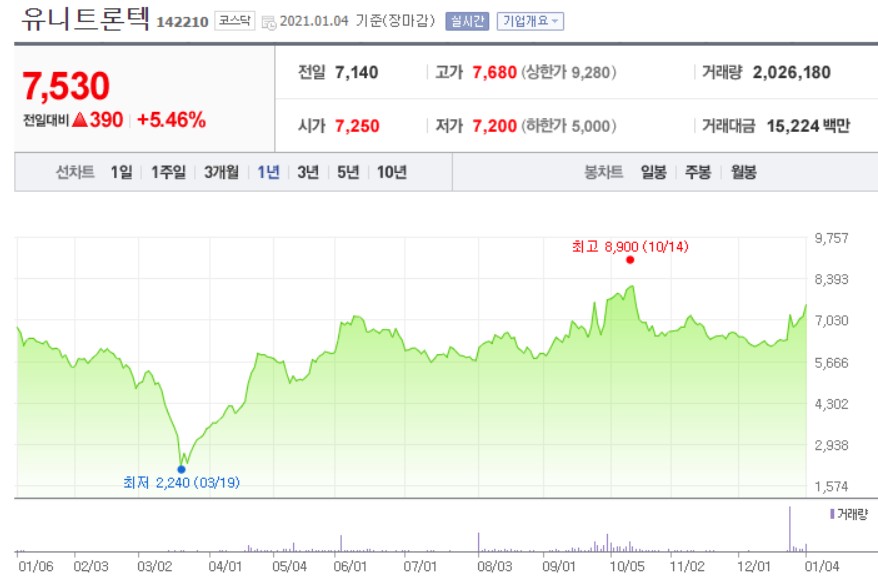Click the current price 7,530
Viewport: 878px width, 587px height.
66,86
